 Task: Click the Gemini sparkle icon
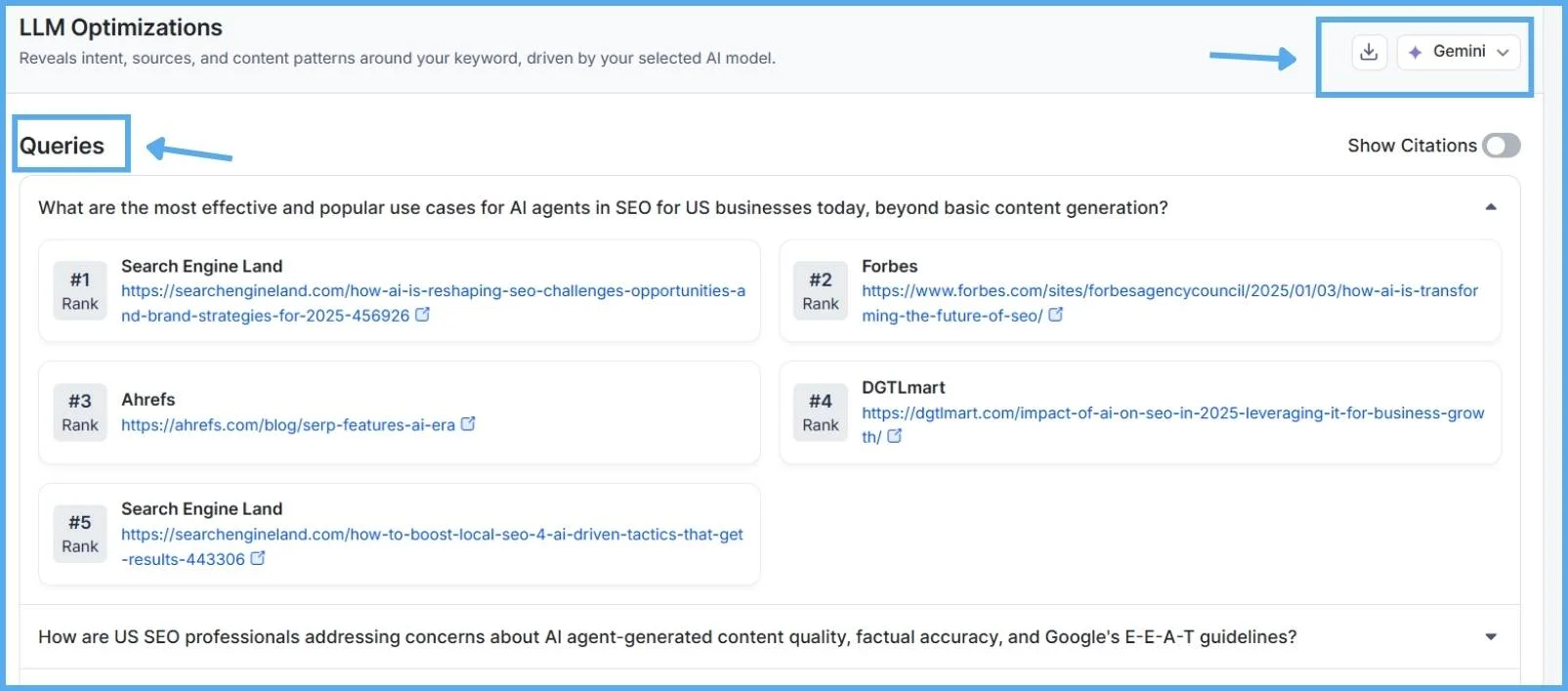pos(1415,52)
